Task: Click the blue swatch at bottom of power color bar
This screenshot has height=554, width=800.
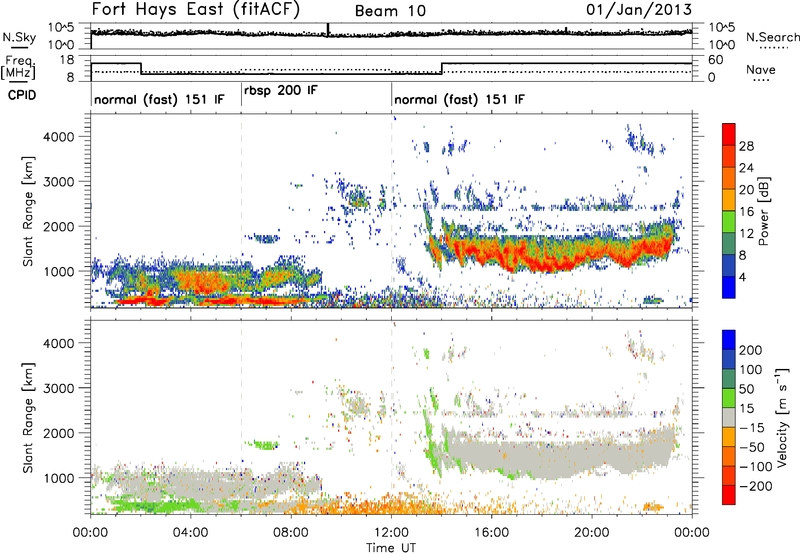Action: [x=729, y=287]
